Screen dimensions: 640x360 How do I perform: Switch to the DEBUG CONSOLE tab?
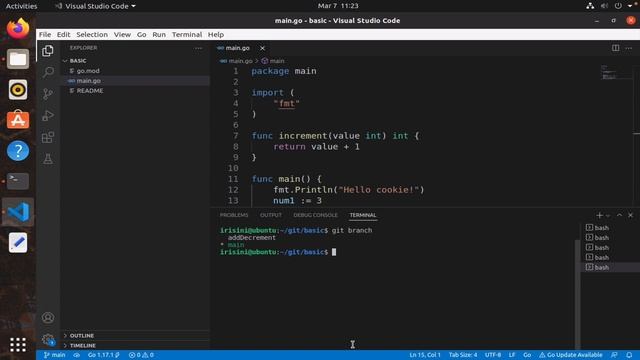pos(316,215)
